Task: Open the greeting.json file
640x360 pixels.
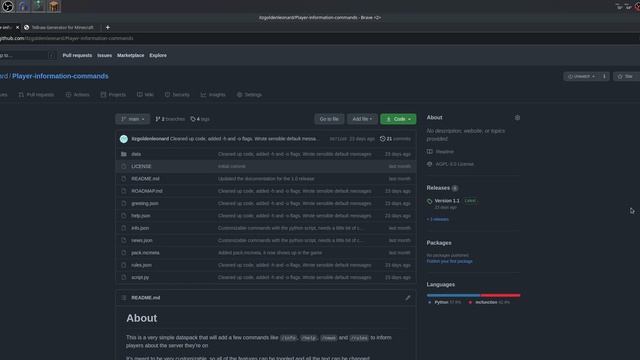Action: click(145, 203)
